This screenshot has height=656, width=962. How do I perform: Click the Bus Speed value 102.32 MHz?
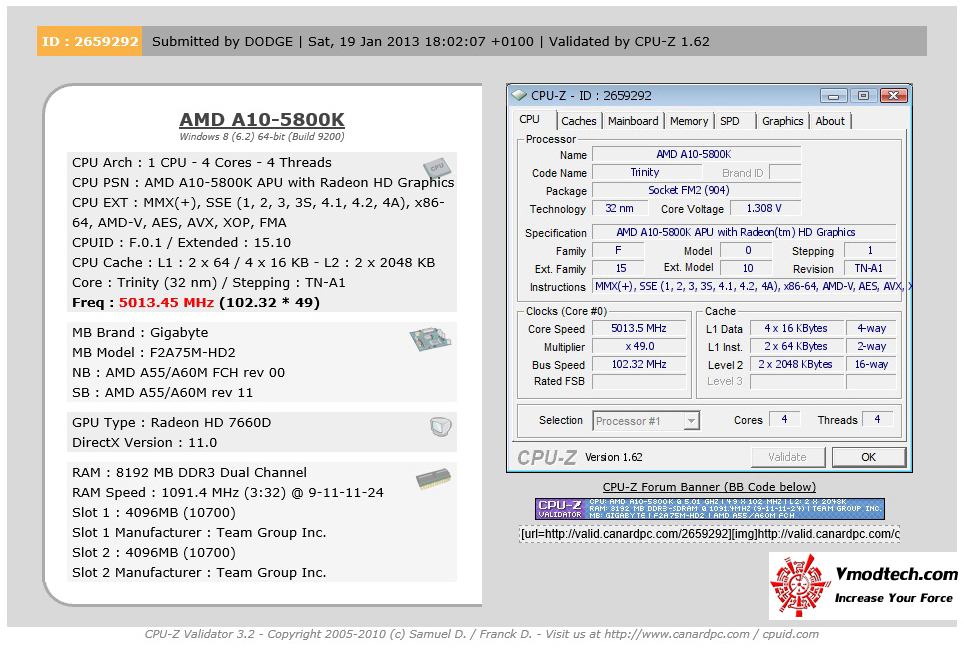[x=639, y=364]
